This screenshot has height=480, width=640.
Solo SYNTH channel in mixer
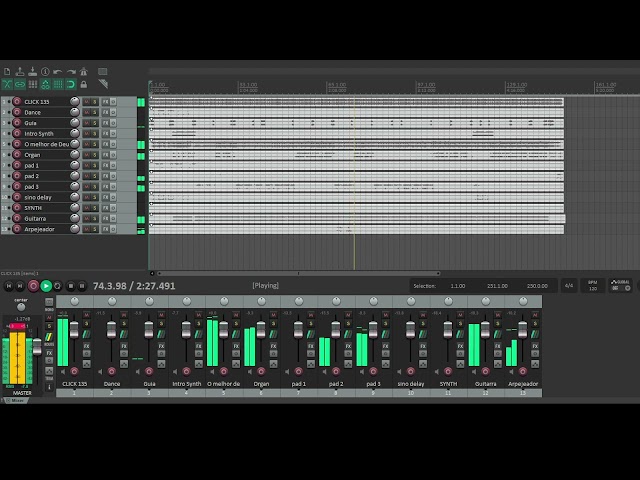pyautogui.click(x=460, y=324)
